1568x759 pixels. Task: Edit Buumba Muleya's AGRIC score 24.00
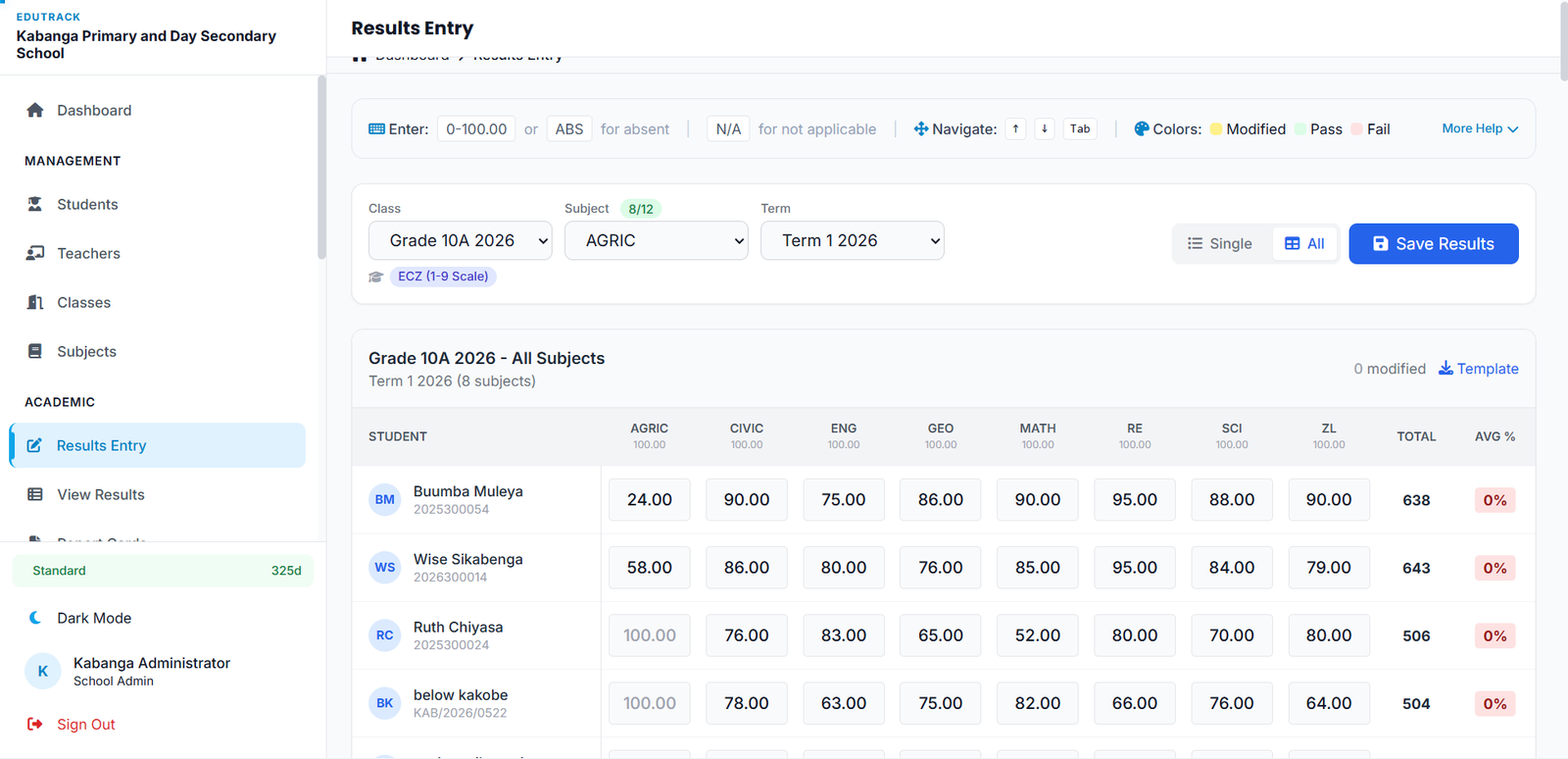[x=649, y=499]
